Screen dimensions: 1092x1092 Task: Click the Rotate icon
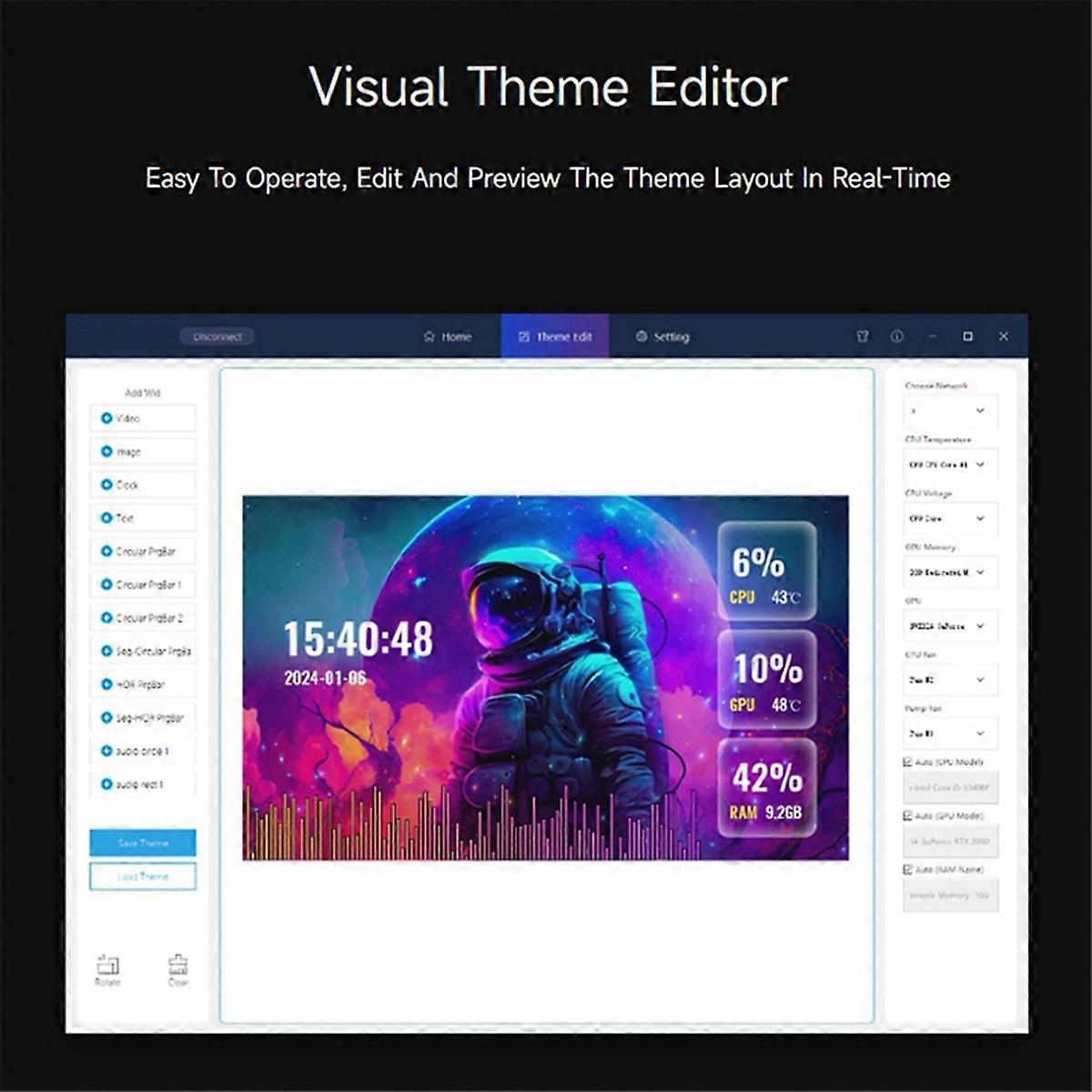107,966
